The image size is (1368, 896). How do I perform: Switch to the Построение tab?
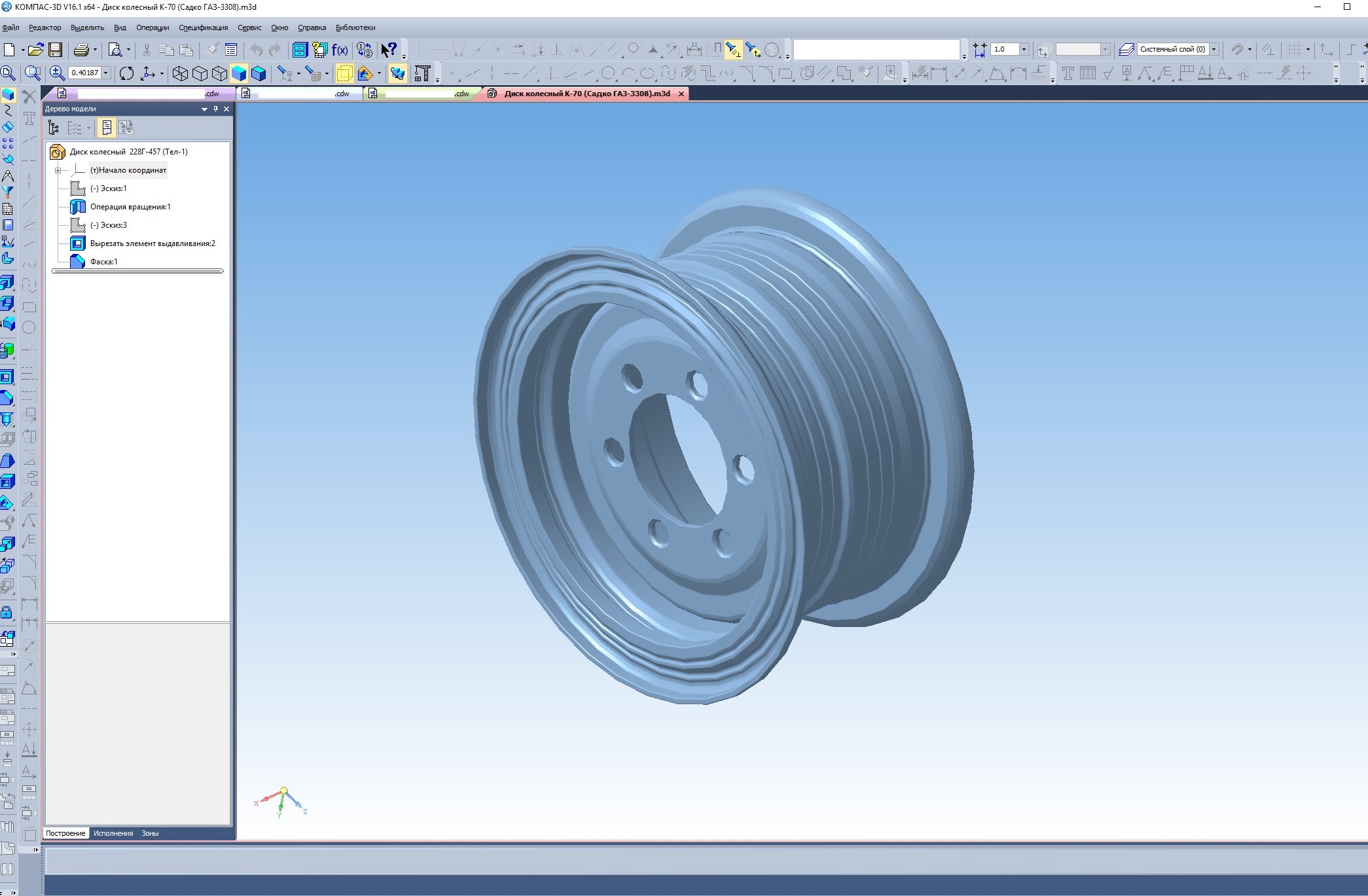(x=65, y=833)
